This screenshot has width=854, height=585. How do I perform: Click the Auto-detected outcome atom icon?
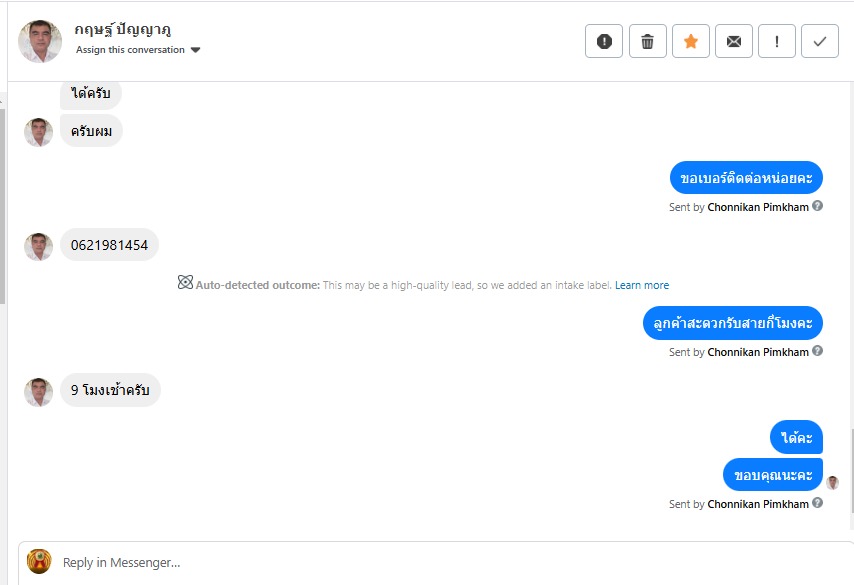click(185, 284)
